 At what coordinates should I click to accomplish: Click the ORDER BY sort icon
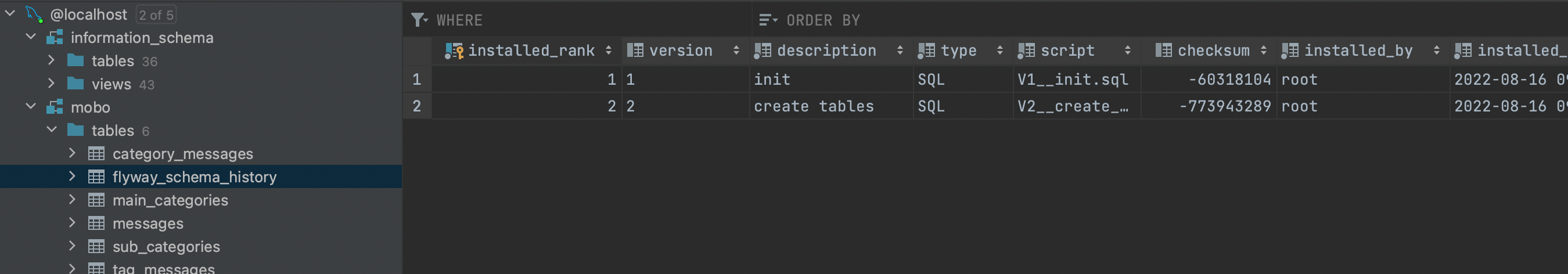tap(768, 20)
